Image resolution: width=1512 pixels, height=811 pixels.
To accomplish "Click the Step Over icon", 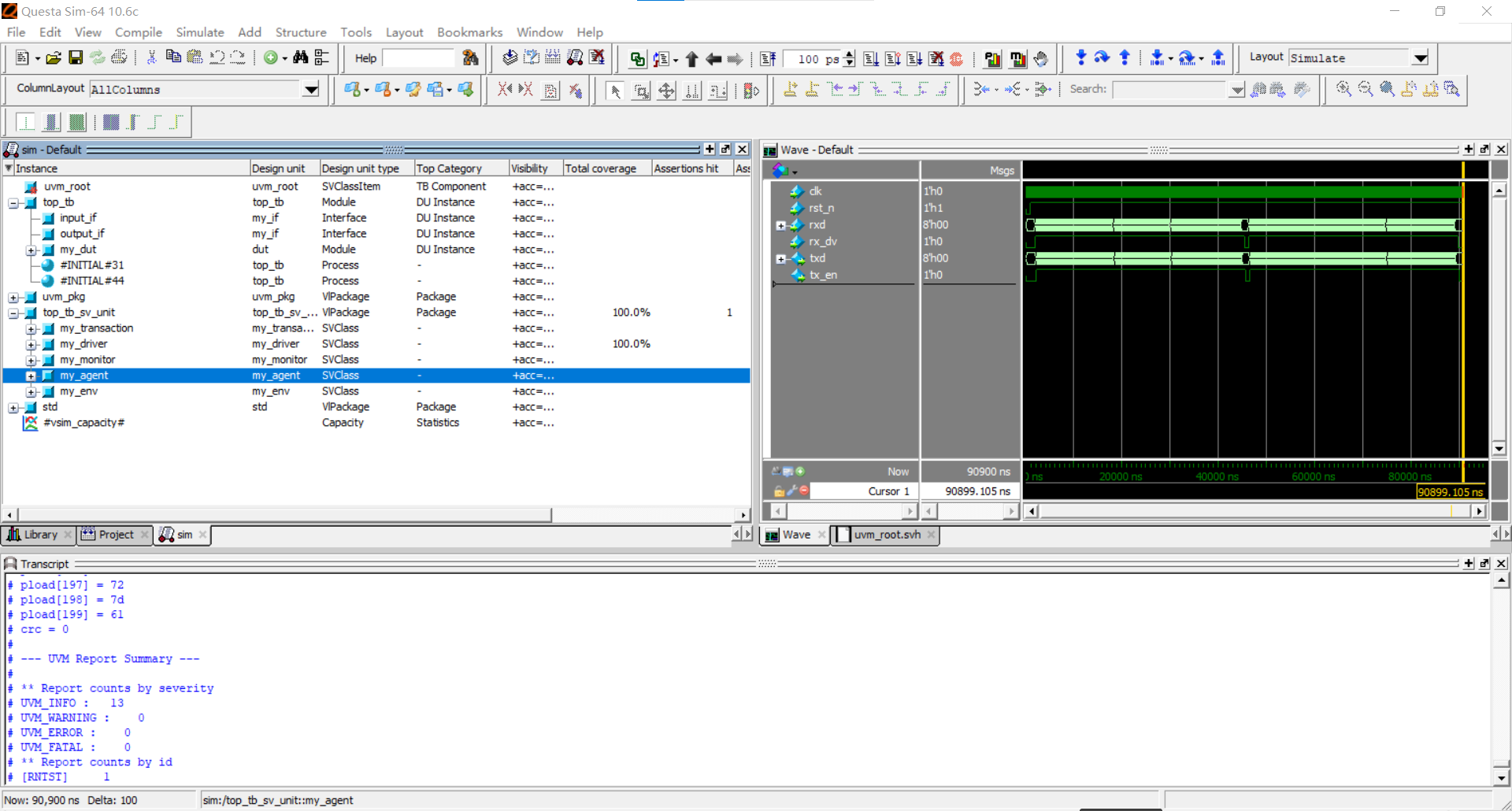I will pos(1102,57).
